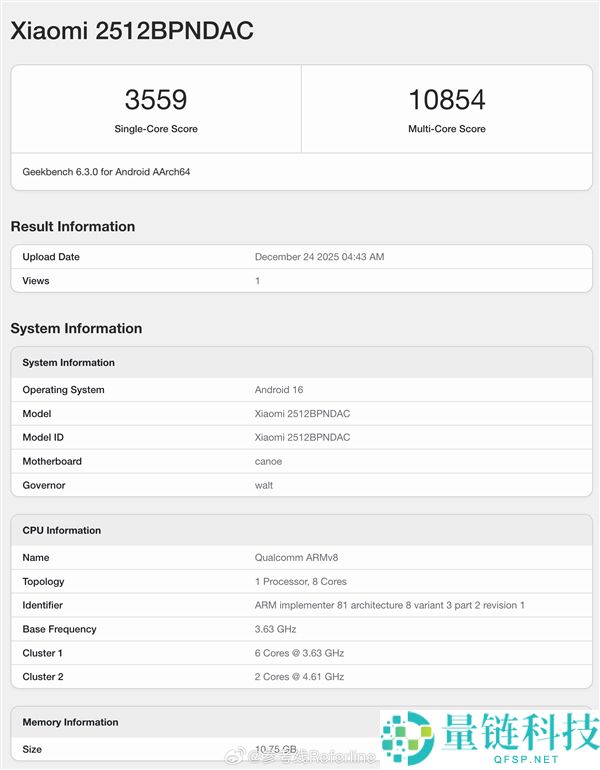This screenshot has height=770, width=600.
Task: Click the Result Information heading
Action: (73, 226)
